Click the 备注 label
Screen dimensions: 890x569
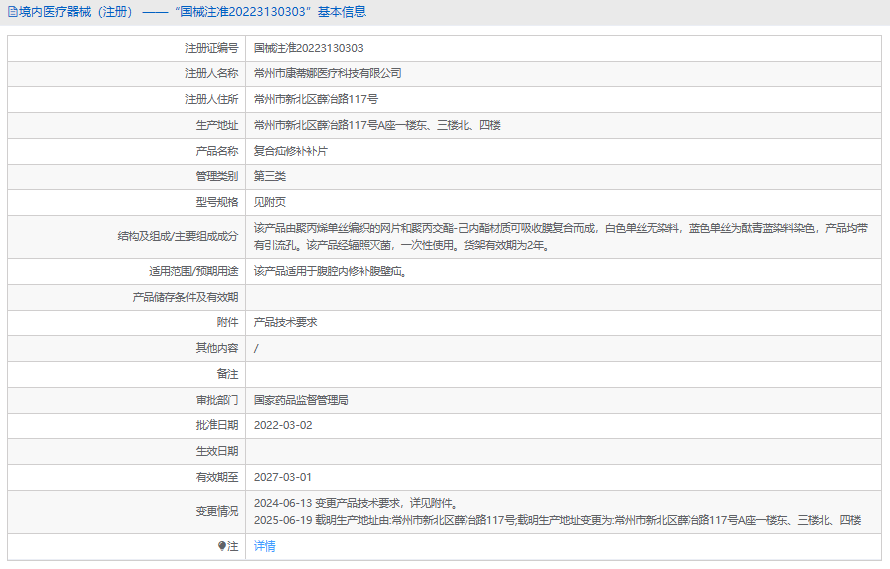pos(227,374)
